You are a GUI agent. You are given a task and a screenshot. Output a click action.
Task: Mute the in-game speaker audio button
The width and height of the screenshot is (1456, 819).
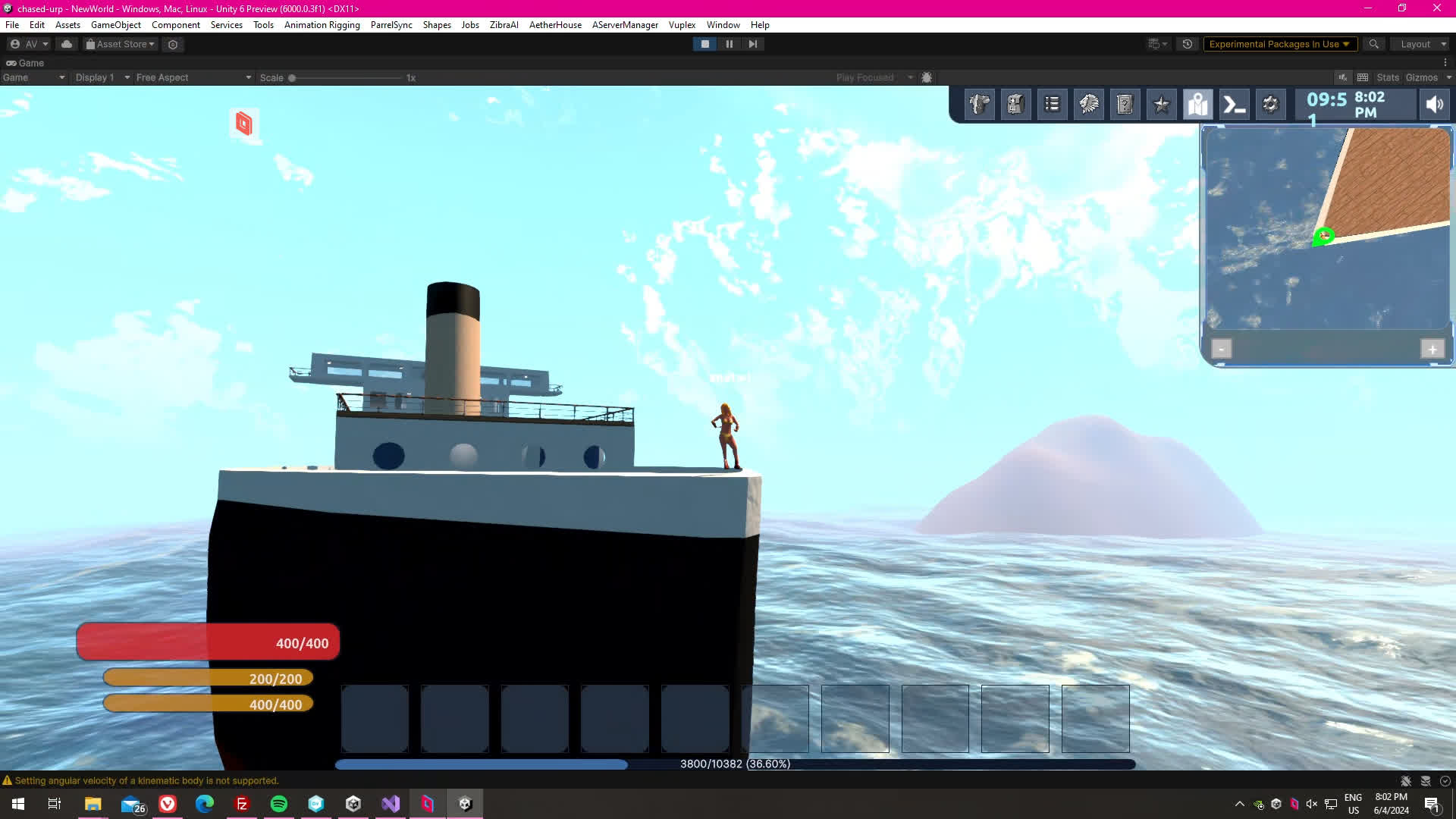click(x=1434, y=105)
